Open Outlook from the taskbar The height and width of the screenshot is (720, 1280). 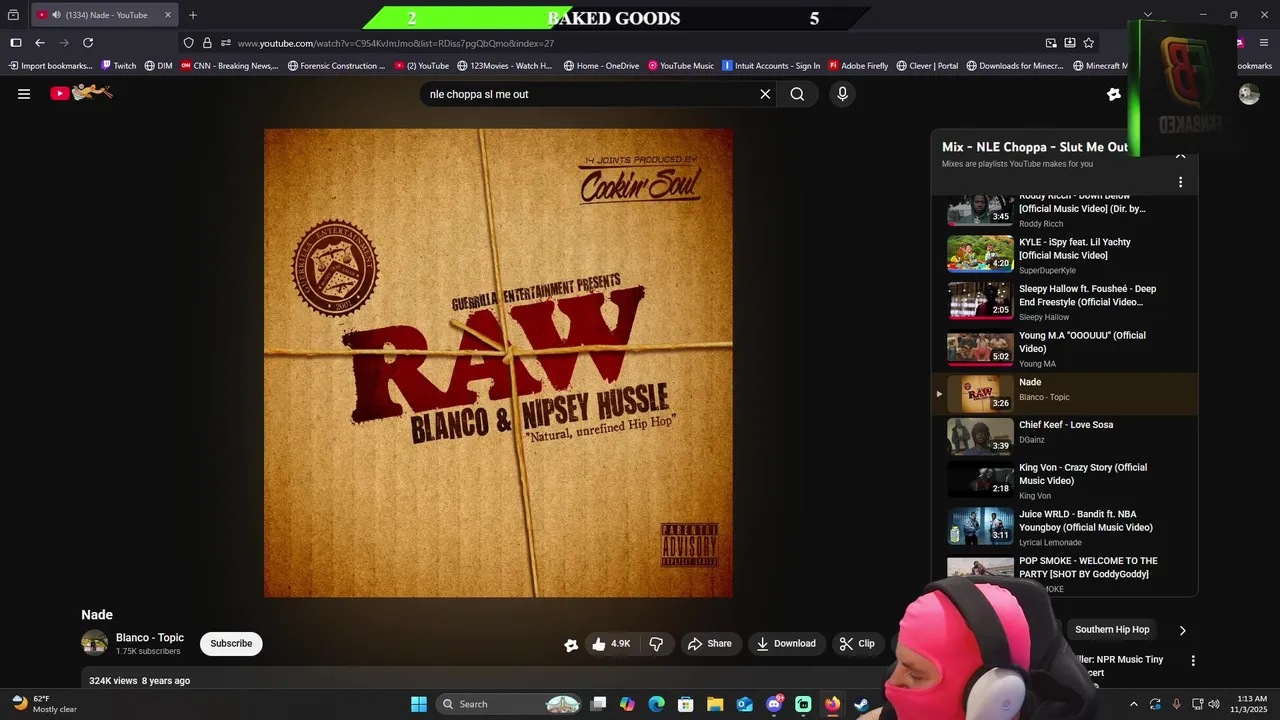pos(745,704)
